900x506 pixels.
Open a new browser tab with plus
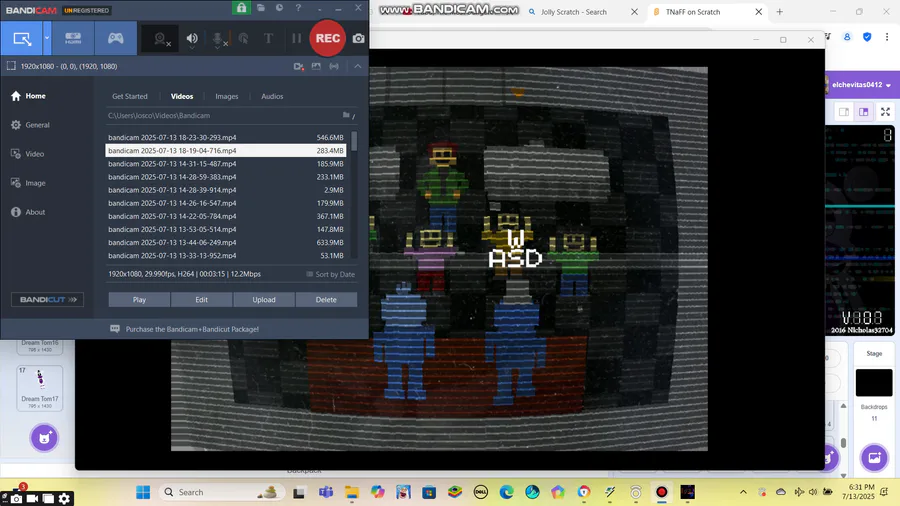[779, 11]
